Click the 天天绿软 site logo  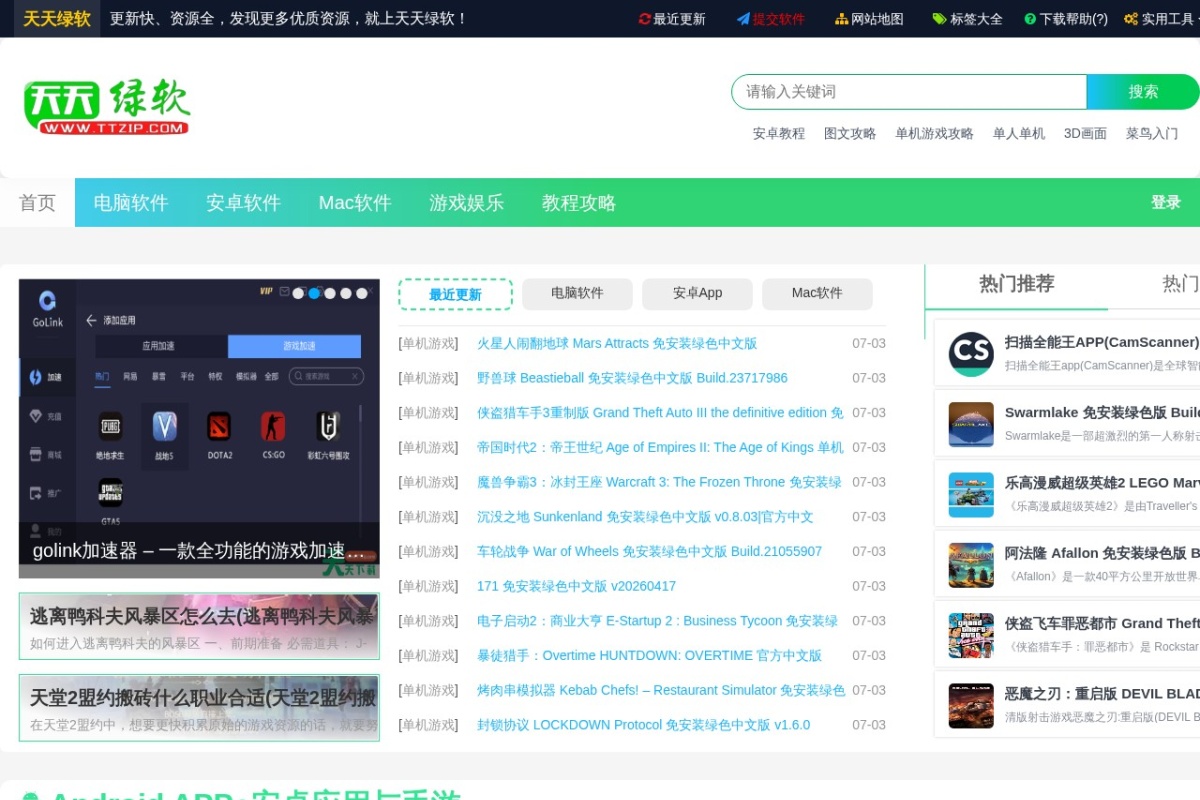tap(107, 107)
